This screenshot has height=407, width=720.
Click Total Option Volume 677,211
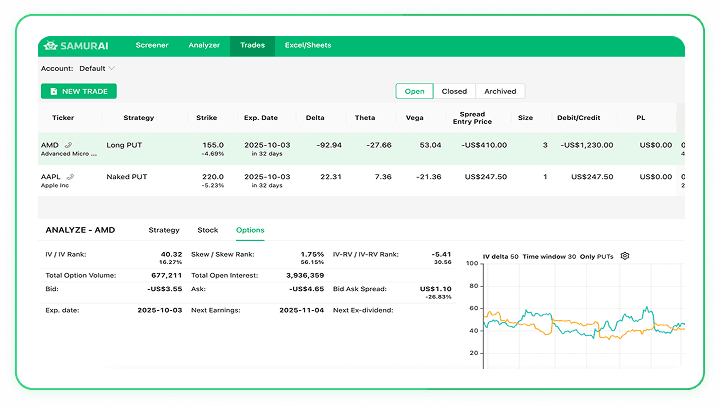(x=166, y=276)
